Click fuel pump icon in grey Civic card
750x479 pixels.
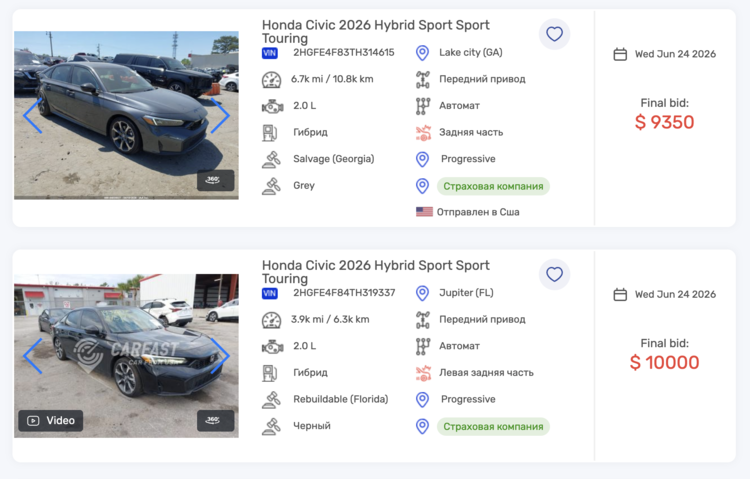click(269, 133)
